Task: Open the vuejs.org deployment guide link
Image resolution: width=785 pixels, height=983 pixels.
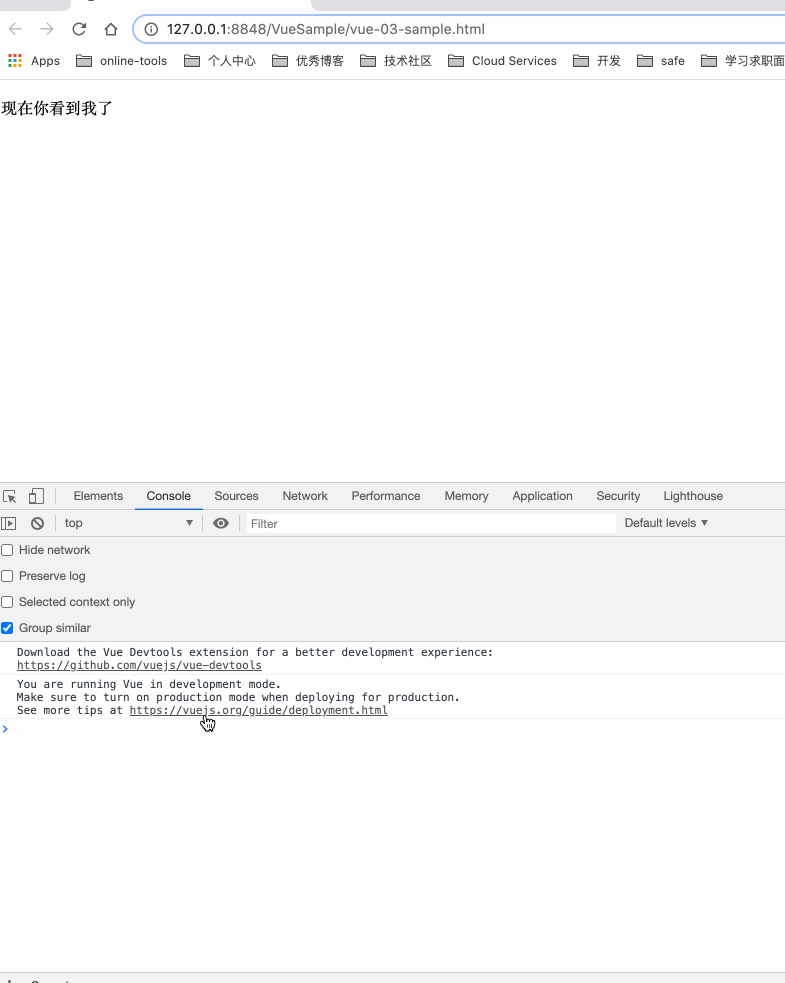Action: pyautogui.click(x=258, y=710)
